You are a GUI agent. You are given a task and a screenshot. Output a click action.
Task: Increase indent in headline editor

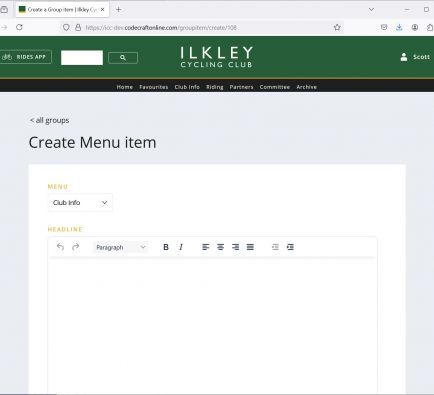(x=290, y=247)
